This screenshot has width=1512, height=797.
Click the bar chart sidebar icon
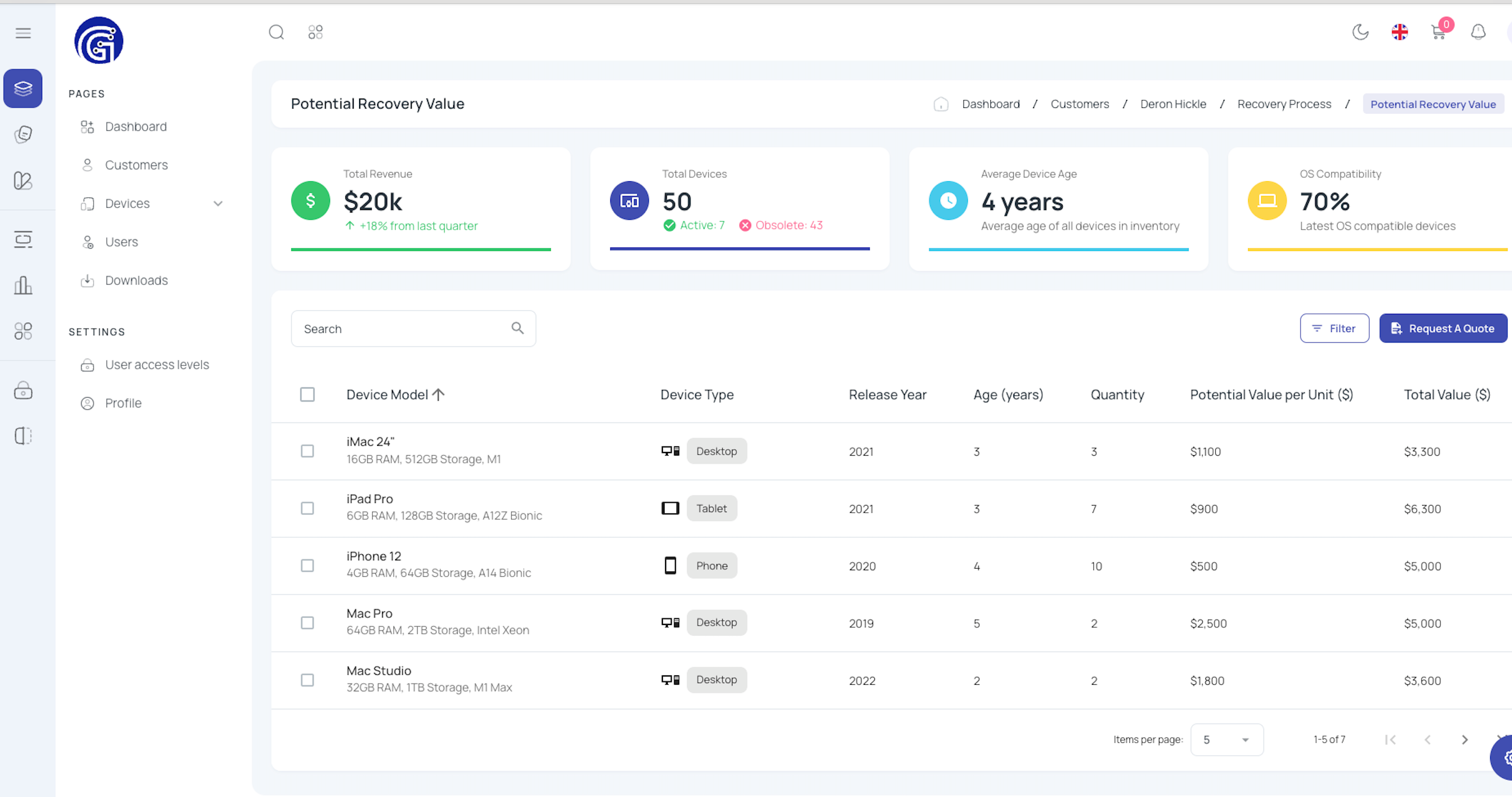click(x=23, y=285)
